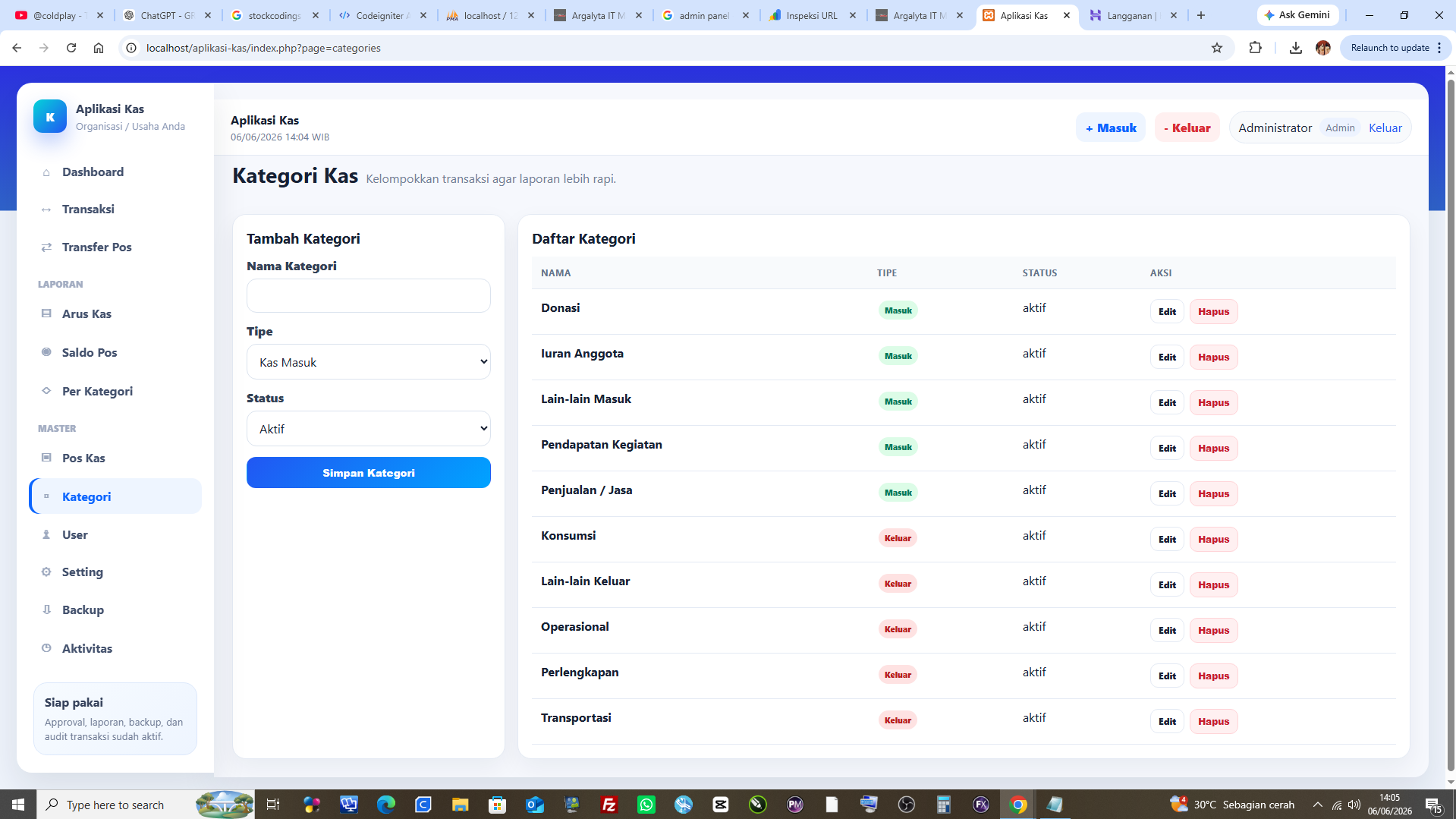Click - Keluar transaction button

[1187, 128]
